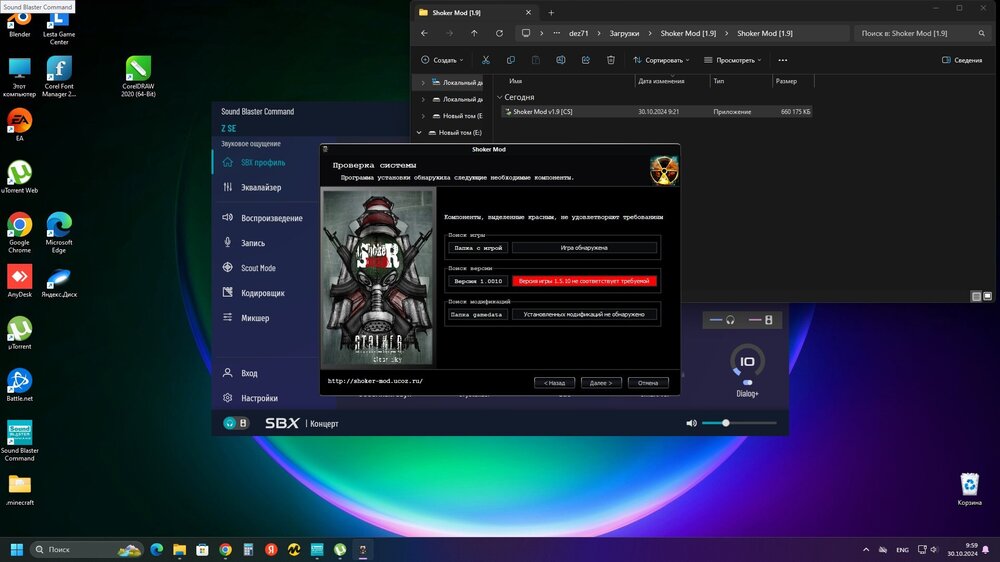
Task: Open the Эквалайзер section in Sound Blaster
Action: click(260, 187)
